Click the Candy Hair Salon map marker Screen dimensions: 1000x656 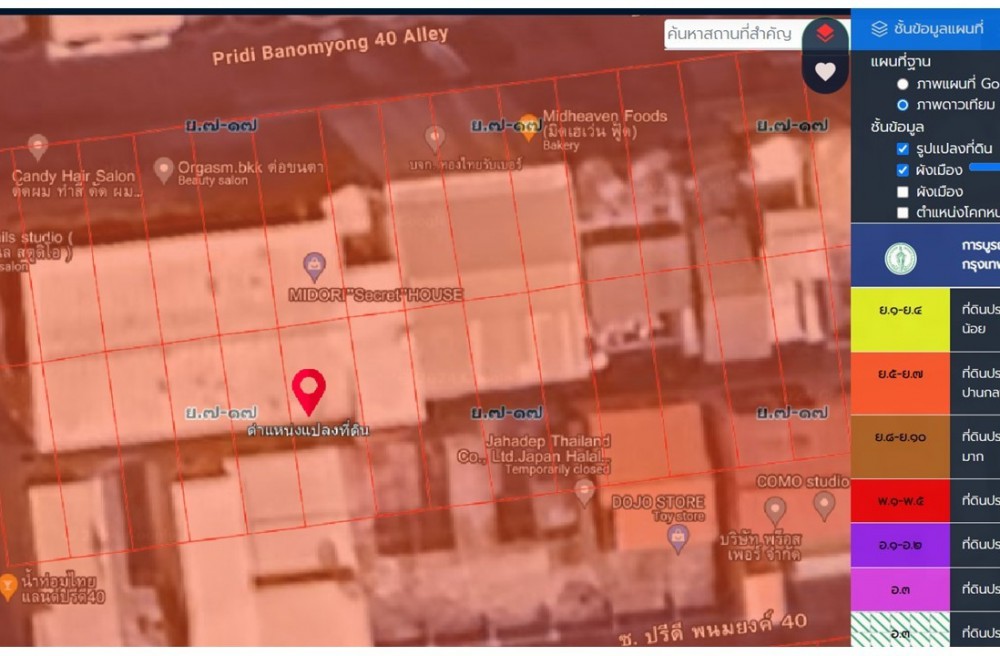click(x=38, y=147)
